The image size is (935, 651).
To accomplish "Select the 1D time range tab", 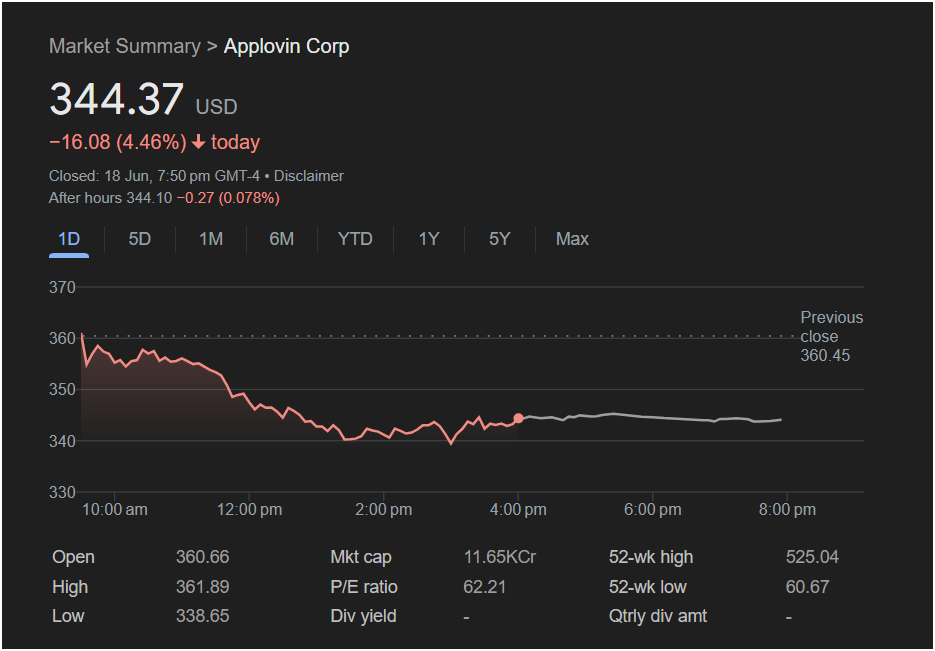I will click(x=69, y=239).
